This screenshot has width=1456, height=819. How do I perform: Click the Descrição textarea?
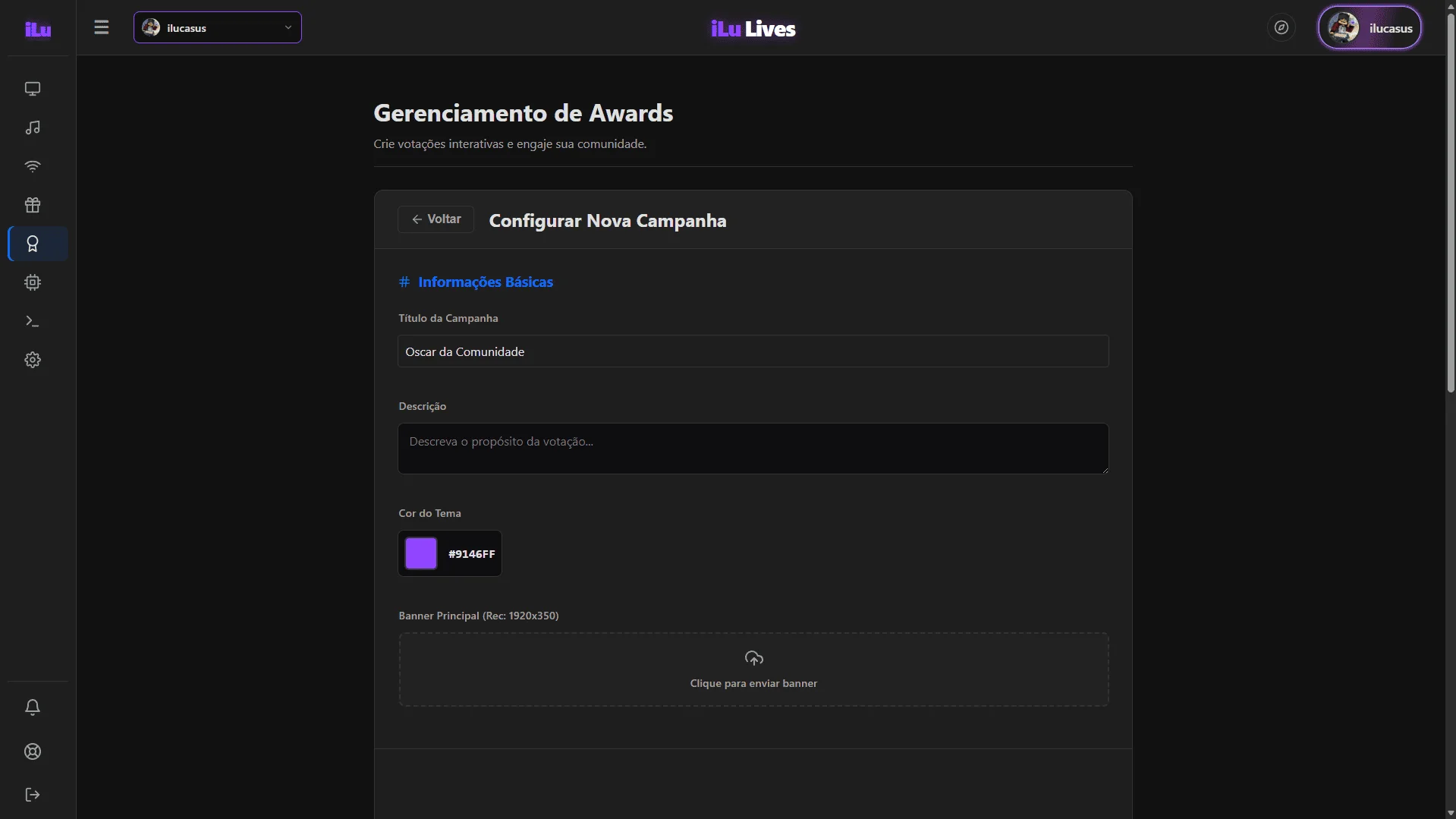[753, 449]
